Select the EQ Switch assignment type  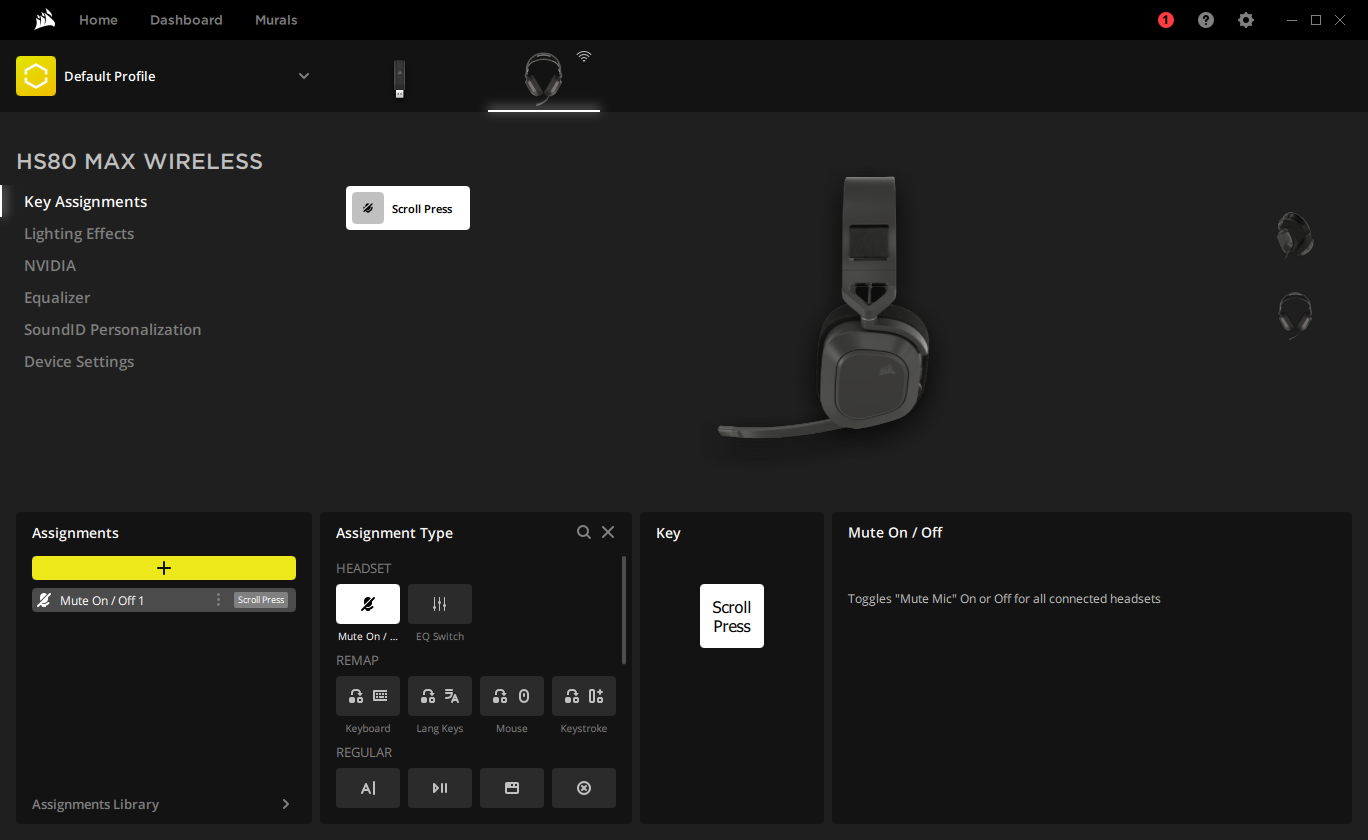coord(439,604)
